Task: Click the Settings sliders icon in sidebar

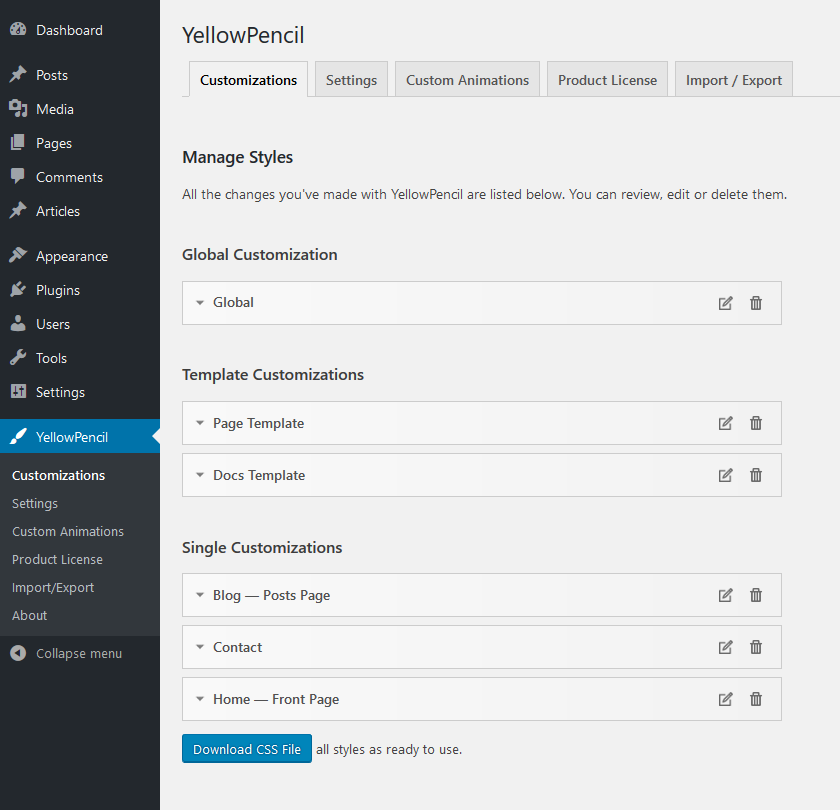Action: 18,392
